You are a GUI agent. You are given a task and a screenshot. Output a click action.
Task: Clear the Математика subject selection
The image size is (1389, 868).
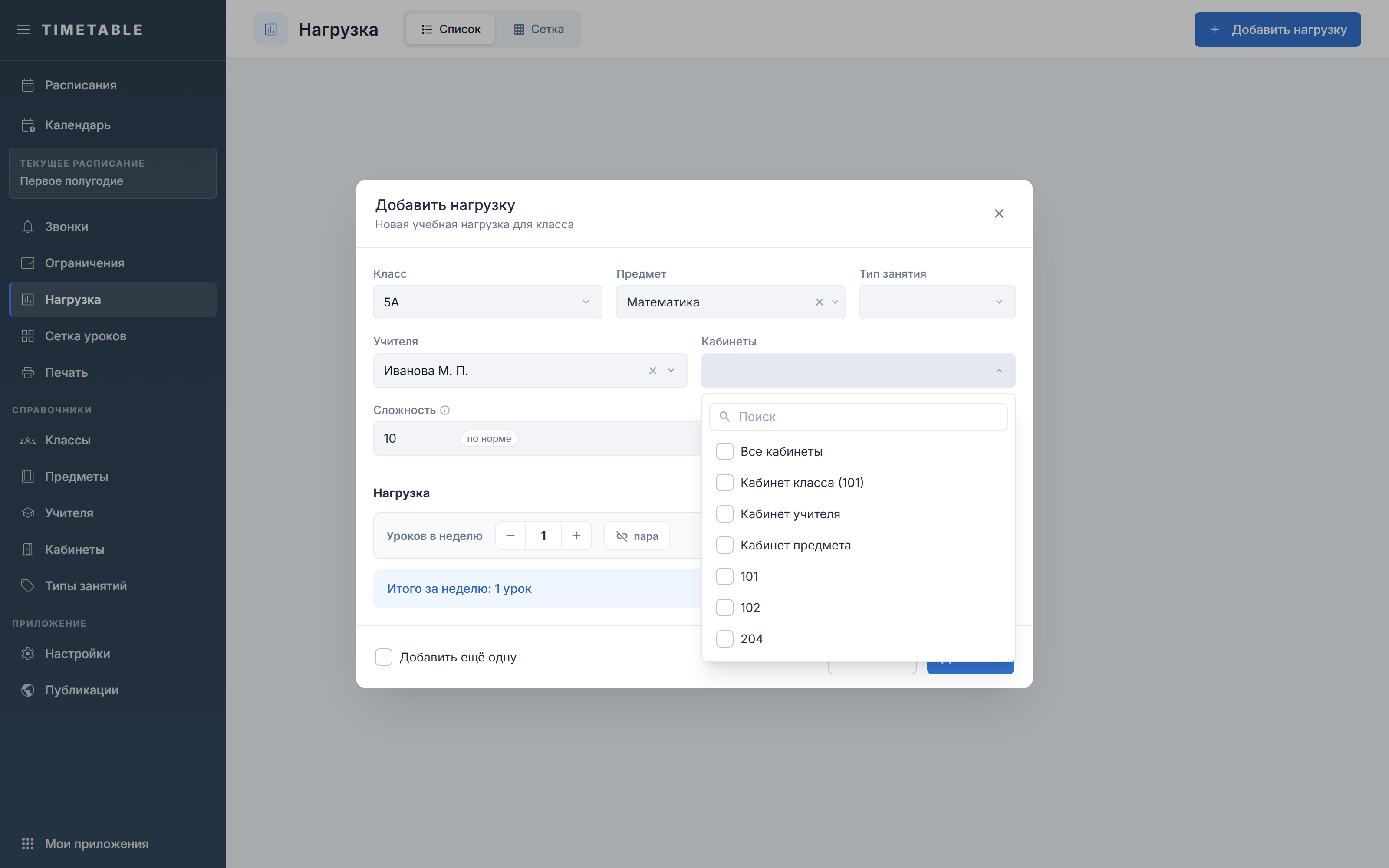819,302
